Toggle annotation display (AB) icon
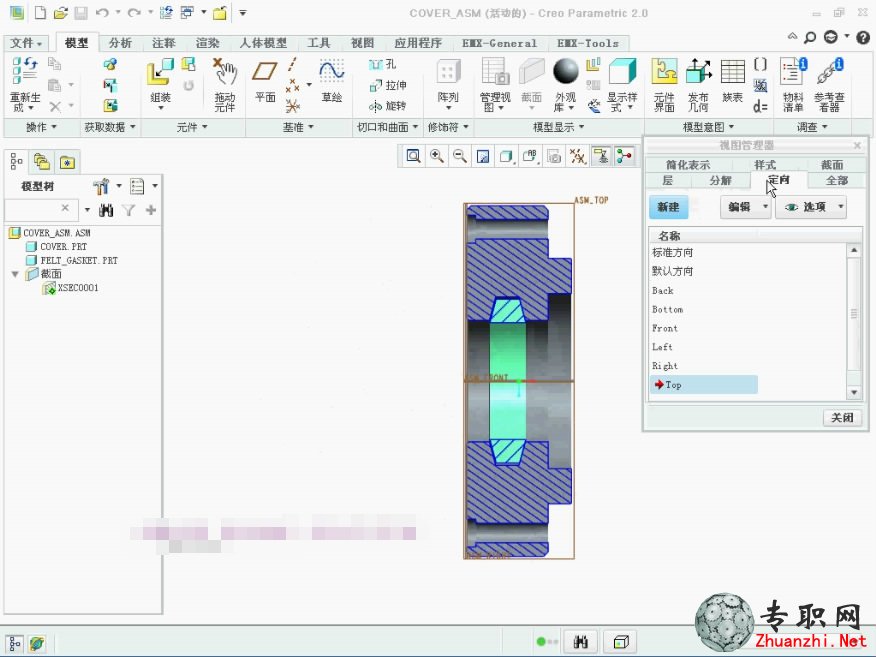Viewport: 876px width, 657px height. point(530,156)
